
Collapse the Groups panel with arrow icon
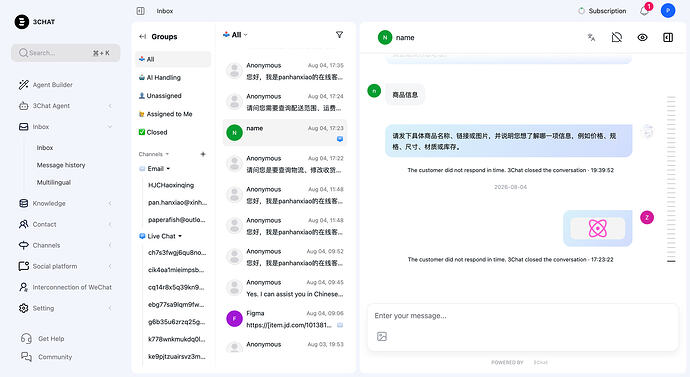[x=142, y=37]
